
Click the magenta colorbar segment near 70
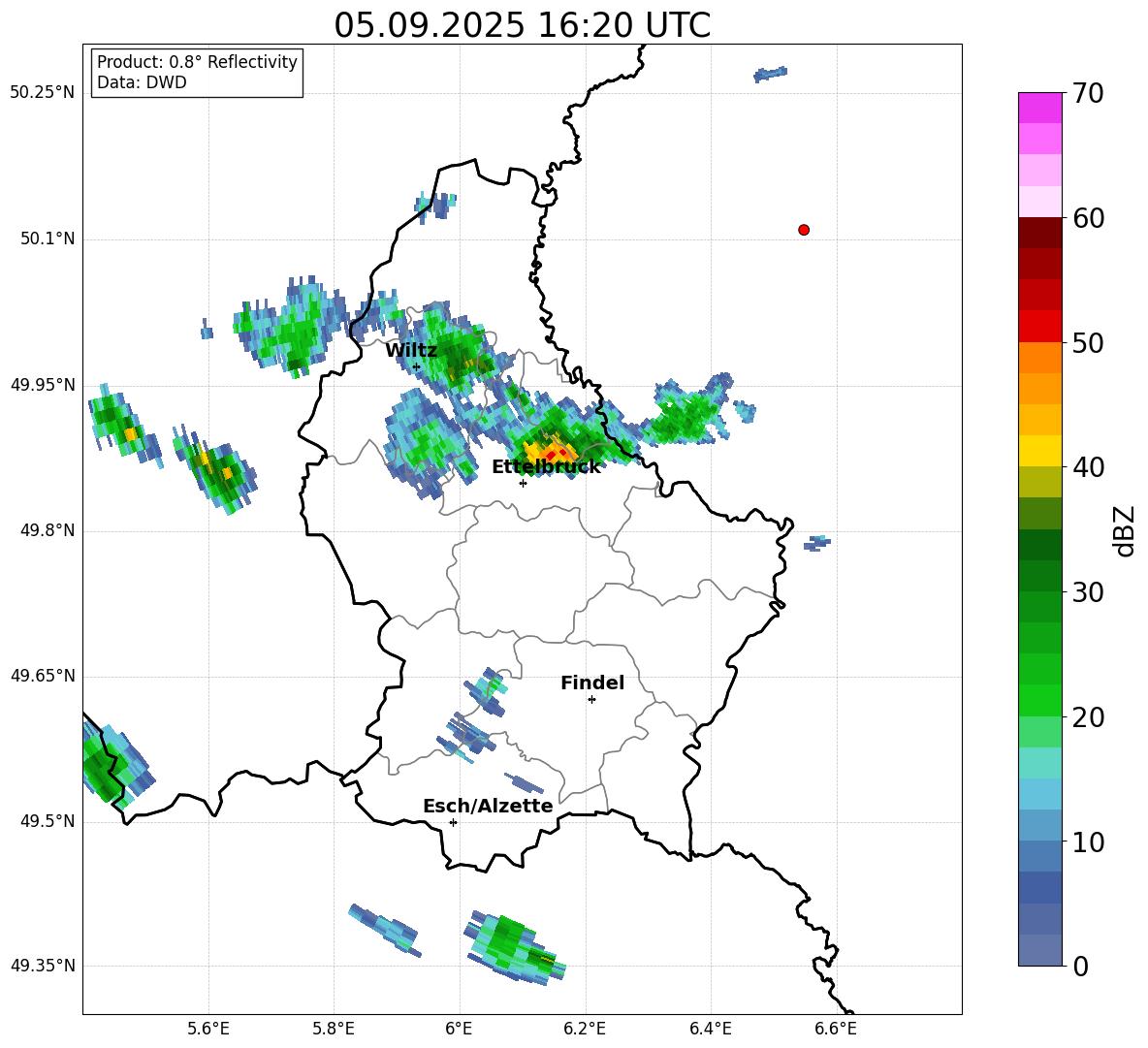pyautogui.click(x=1039, y=108)
